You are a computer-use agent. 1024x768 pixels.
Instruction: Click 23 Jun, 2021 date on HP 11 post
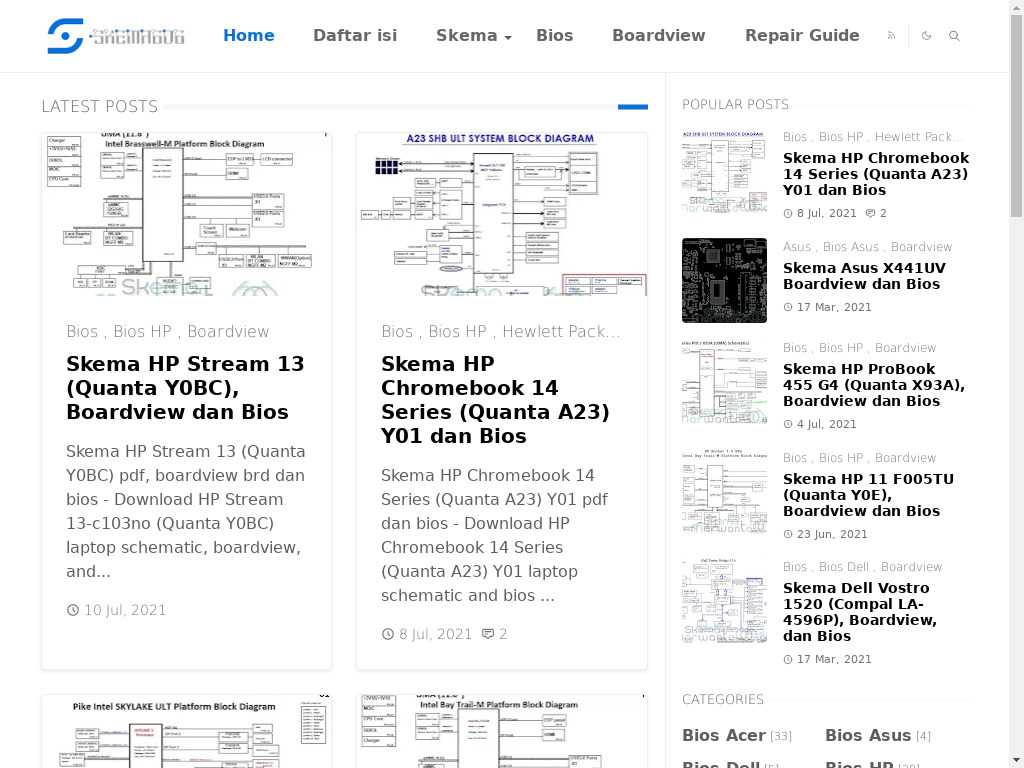coord(832,534)
